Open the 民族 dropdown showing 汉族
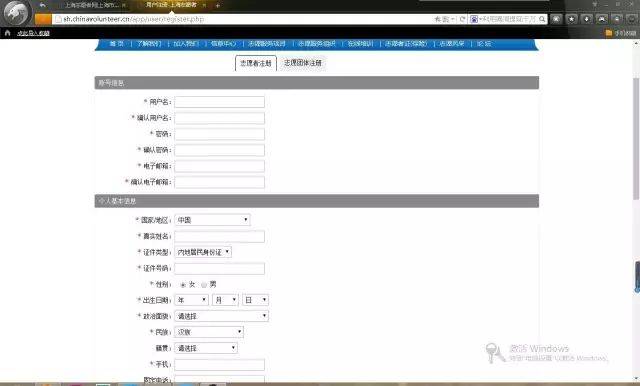This screenshot has height=386, width=640. 209,332
